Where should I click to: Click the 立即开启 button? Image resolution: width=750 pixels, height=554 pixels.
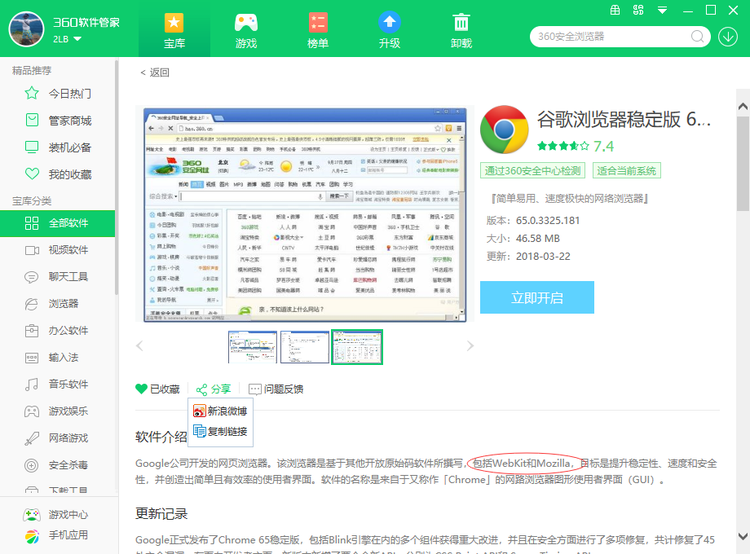click(x=537, y=298)
